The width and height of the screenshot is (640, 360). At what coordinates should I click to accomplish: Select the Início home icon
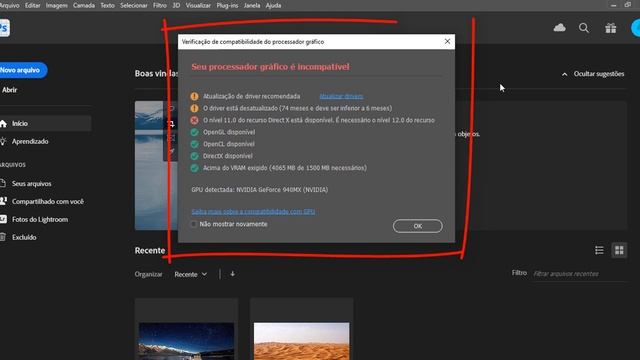[x=3, y=124]
